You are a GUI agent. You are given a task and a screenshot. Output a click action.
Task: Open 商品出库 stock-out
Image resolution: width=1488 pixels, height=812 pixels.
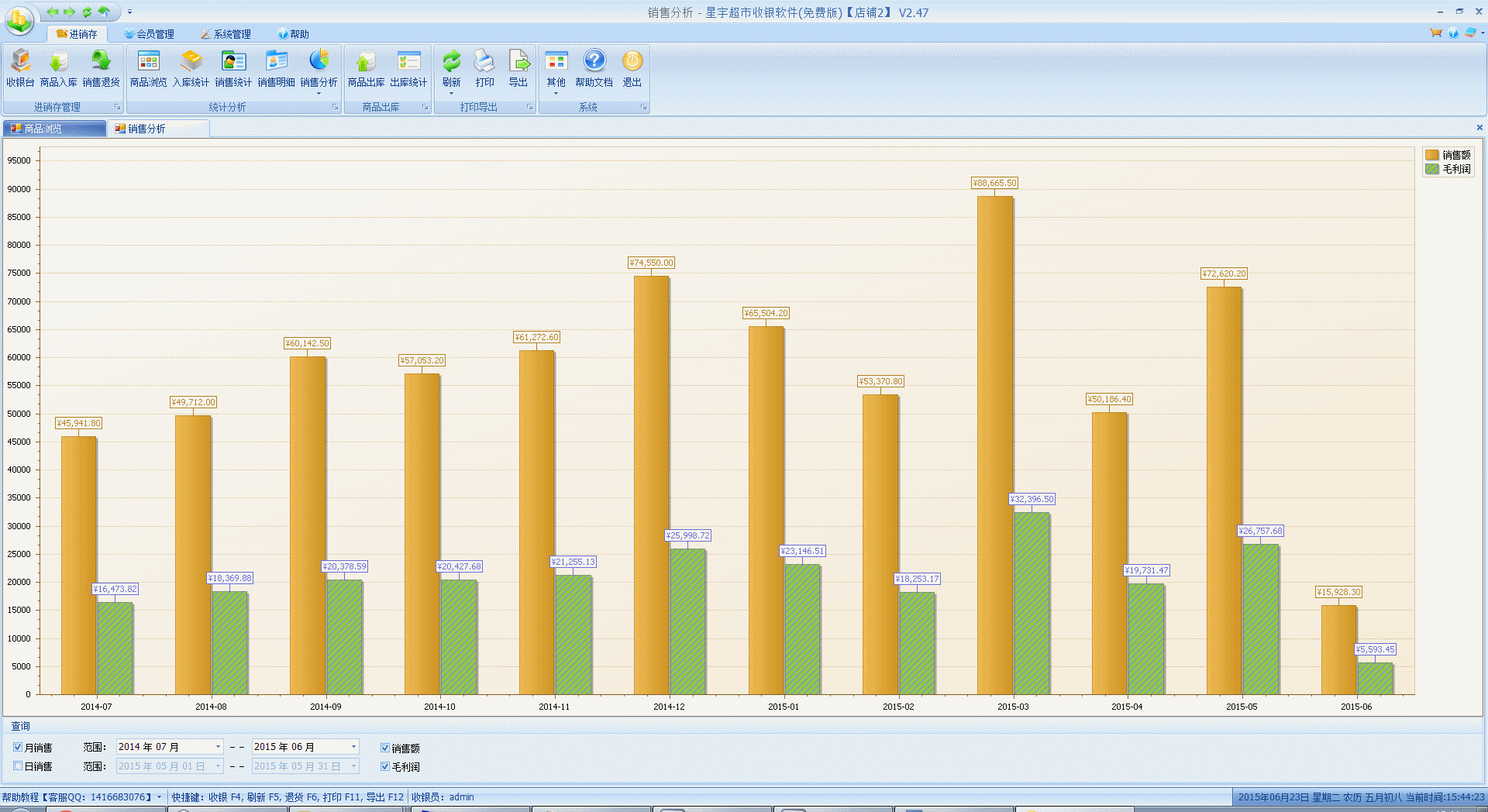(366, 69)
